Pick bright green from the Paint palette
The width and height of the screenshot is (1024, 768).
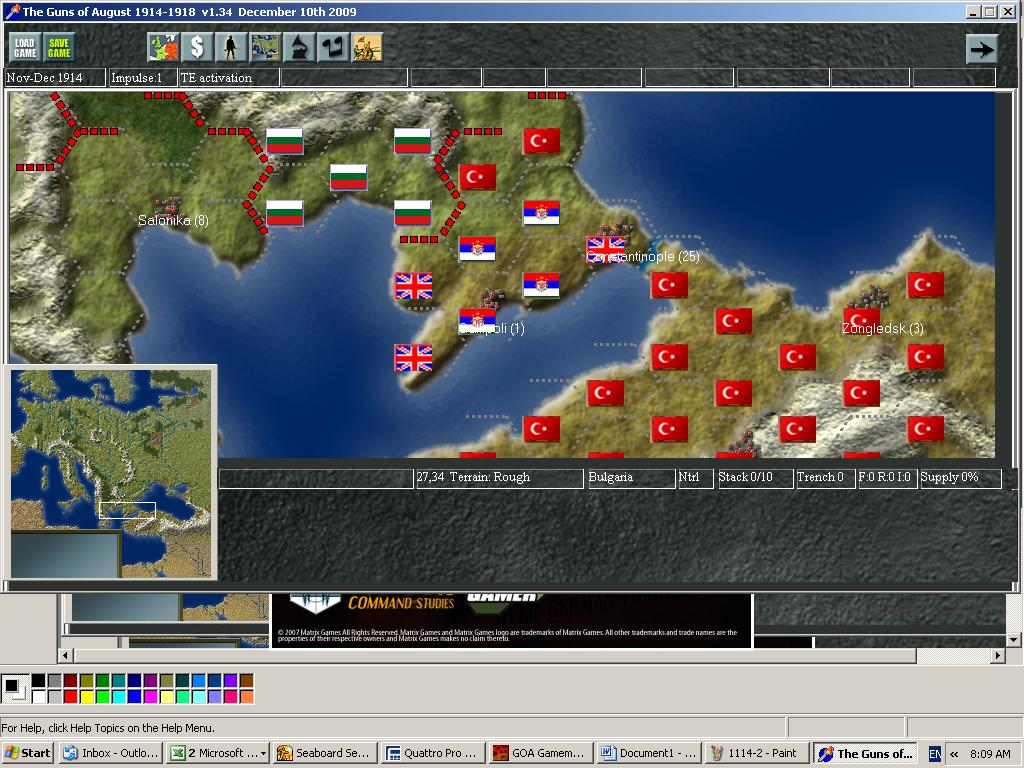pos(103,697)
